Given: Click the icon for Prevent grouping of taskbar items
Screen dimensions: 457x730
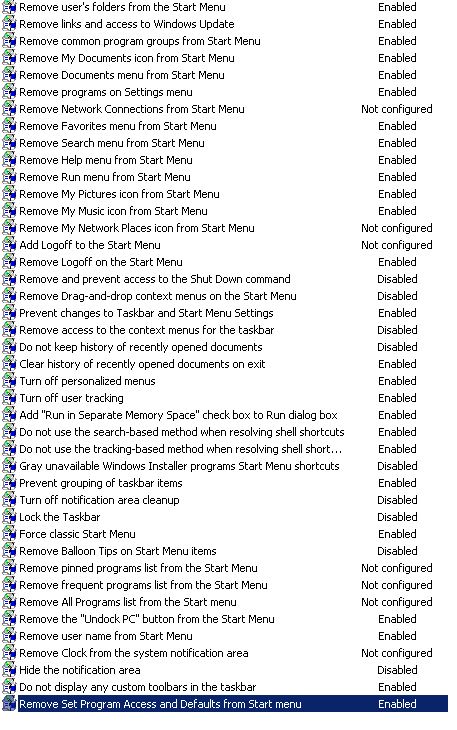Looking at the screenshot, I should pos(9,483).
